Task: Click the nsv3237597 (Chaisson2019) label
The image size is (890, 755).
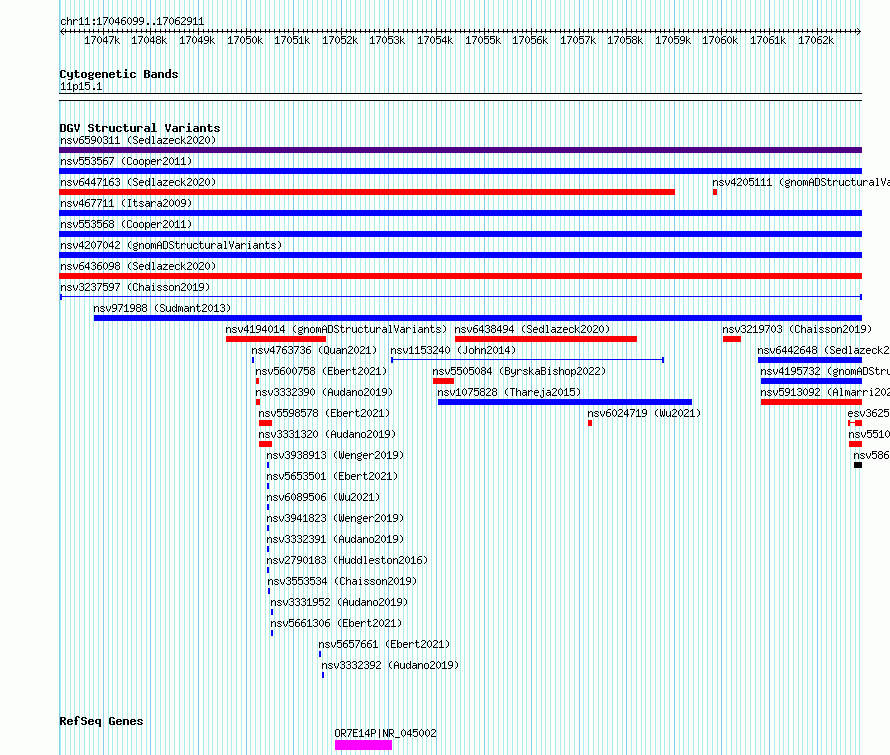Action: click(x=135, y=287)
